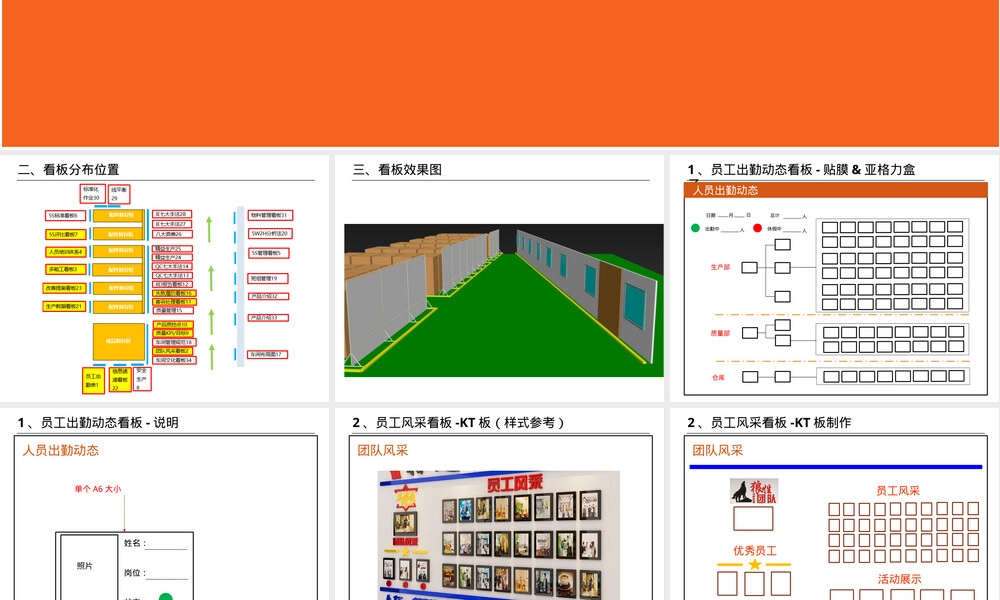
Task: Select the 看板分布位置 slide thumbnail
Action: click(x=165, y=278)
